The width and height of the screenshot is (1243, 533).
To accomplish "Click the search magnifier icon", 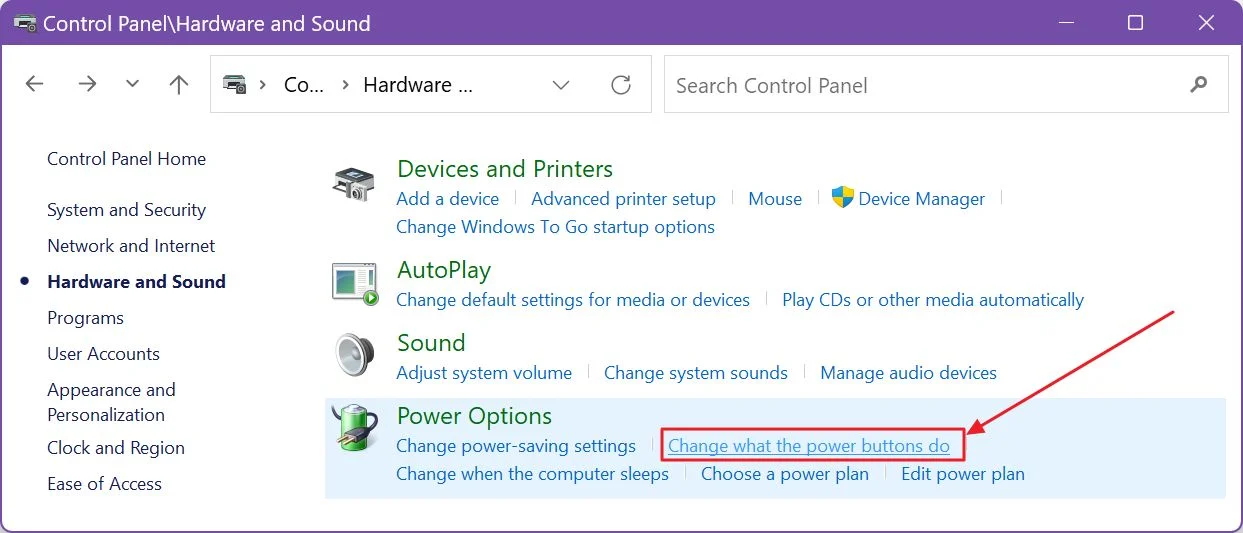I will click(1199, 85).
